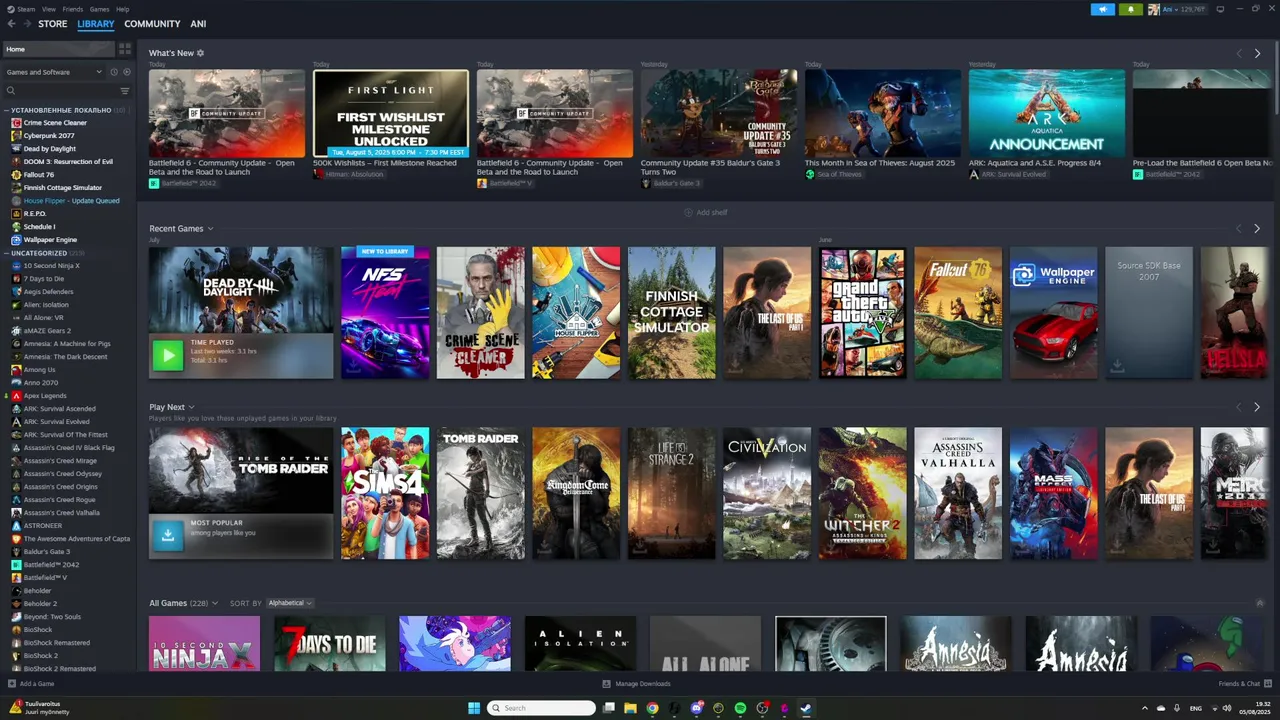Expand the Recent Games shelf dropdown
Viewport: 1280px width, 720px height.
pyautogui.click(x=210, y=229)
